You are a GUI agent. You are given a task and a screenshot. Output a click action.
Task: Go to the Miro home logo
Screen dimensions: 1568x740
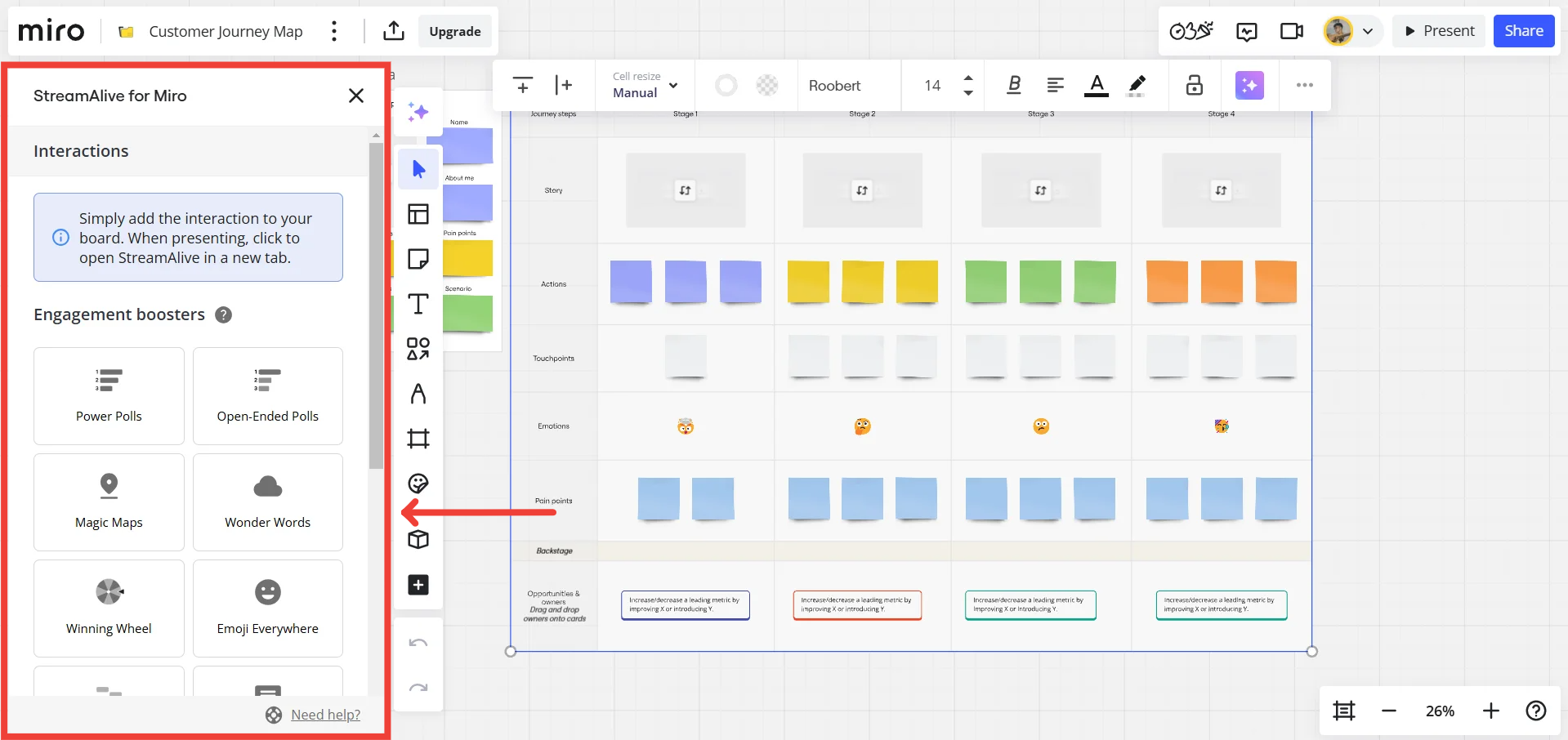point(51,31)
